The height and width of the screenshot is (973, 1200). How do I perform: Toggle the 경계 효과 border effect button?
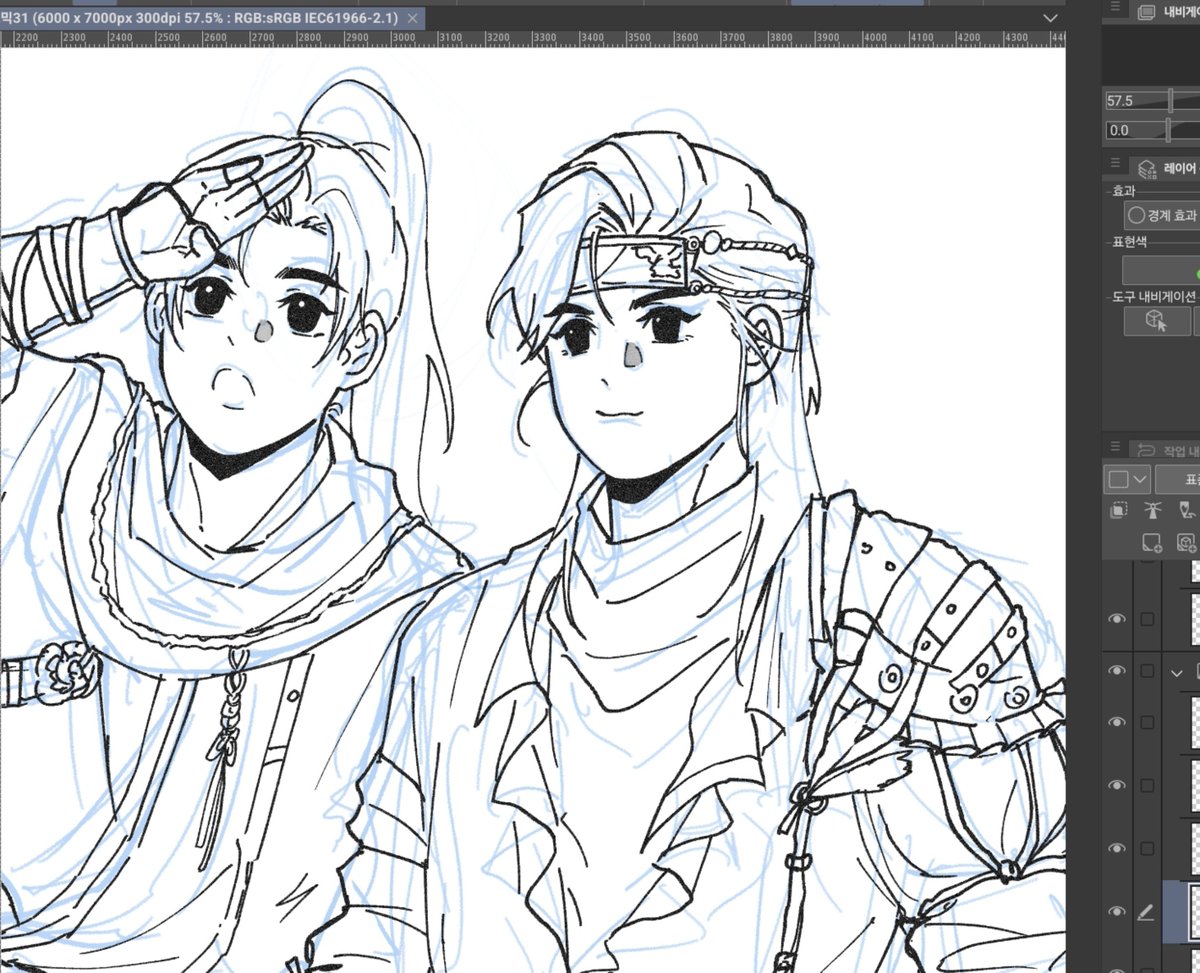1161,214
